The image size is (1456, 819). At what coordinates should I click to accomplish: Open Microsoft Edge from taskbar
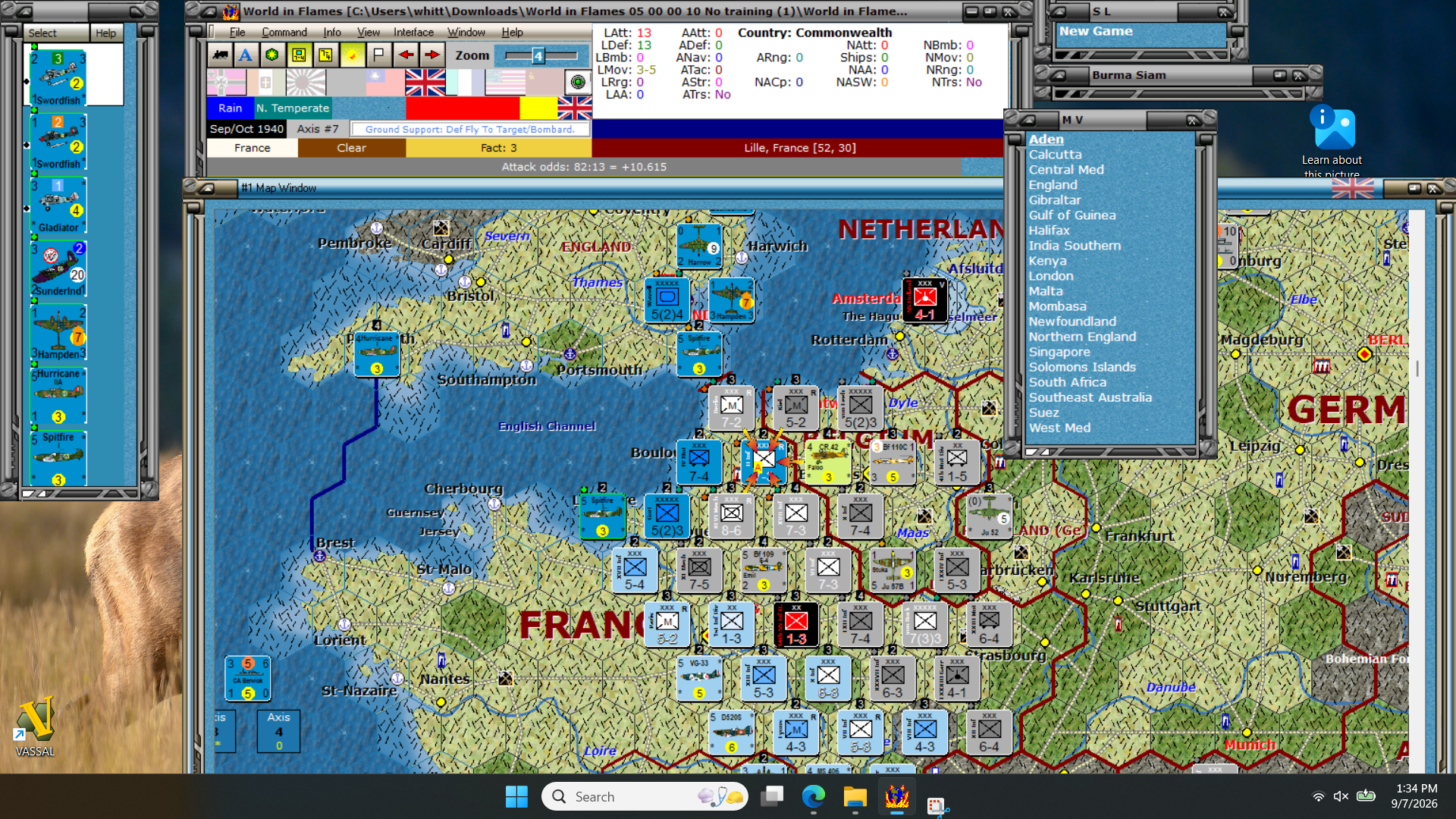(x=813, y=796)
